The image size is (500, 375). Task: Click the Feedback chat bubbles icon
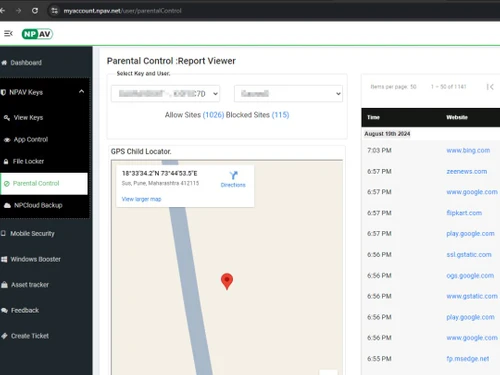click(x=4, y=311)
